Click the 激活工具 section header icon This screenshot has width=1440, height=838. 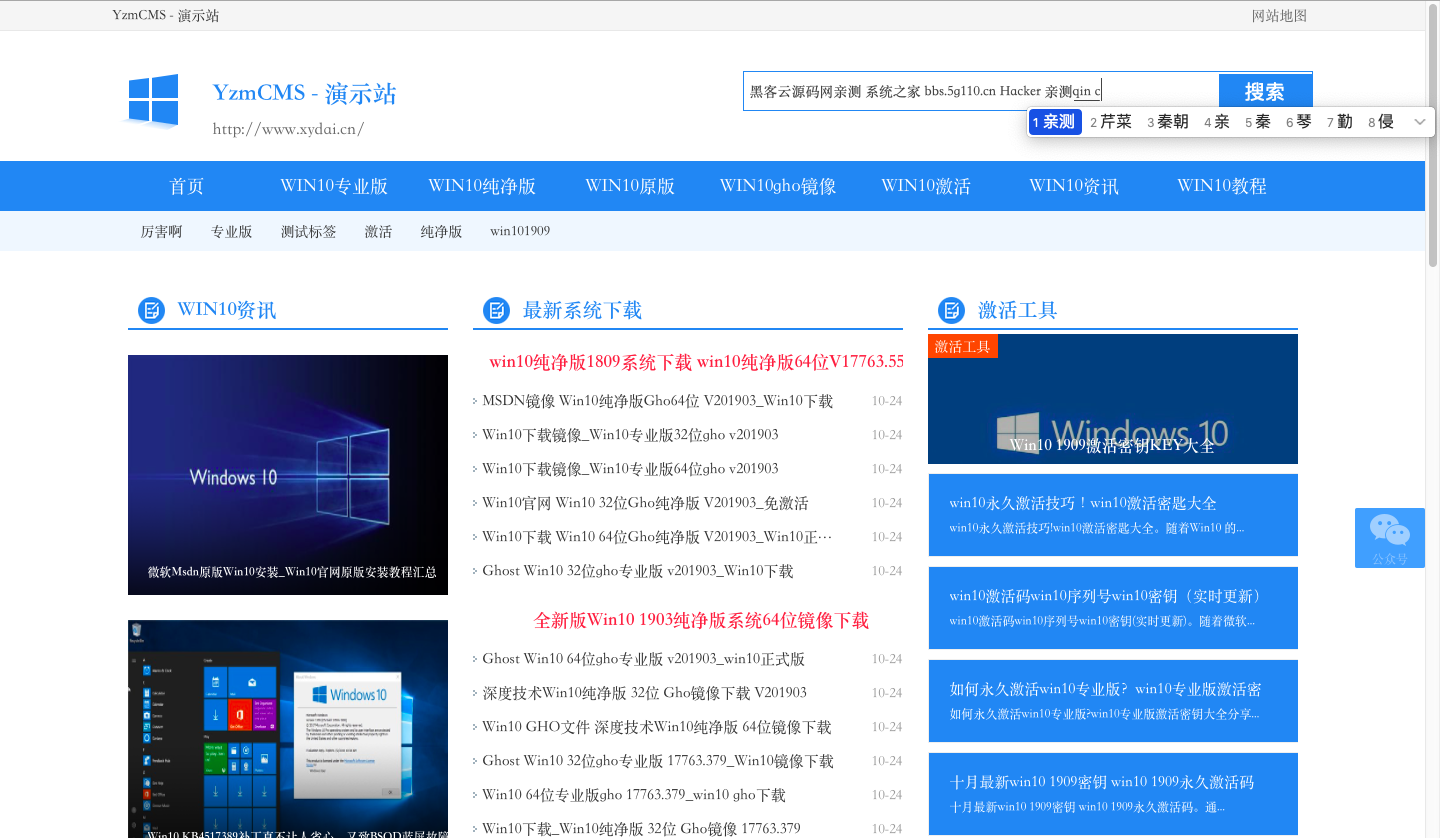click(x=951, y=310)
